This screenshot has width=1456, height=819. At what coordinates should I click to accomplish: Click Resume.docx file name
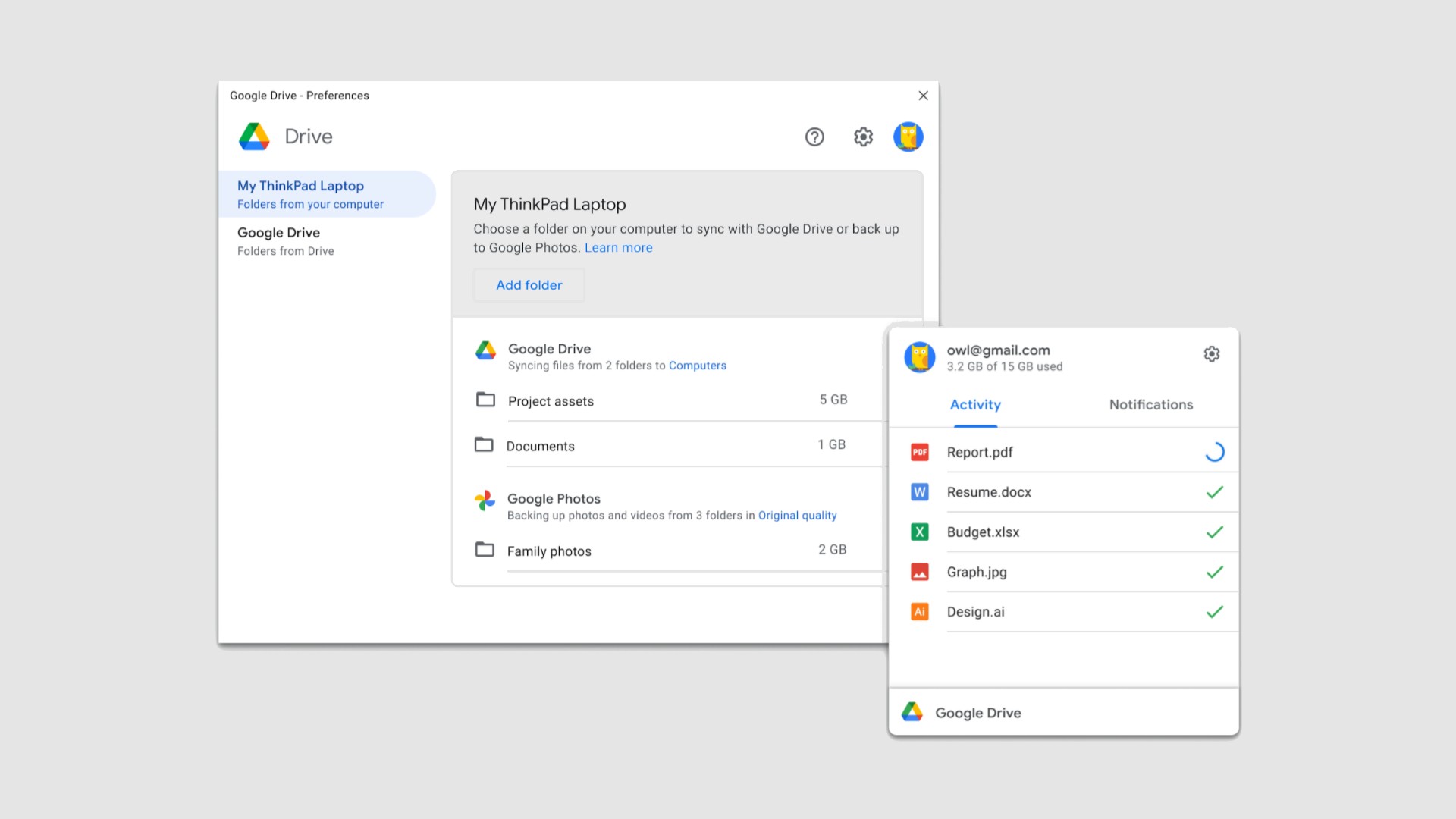pyautogui.click(x=989, y=492)
